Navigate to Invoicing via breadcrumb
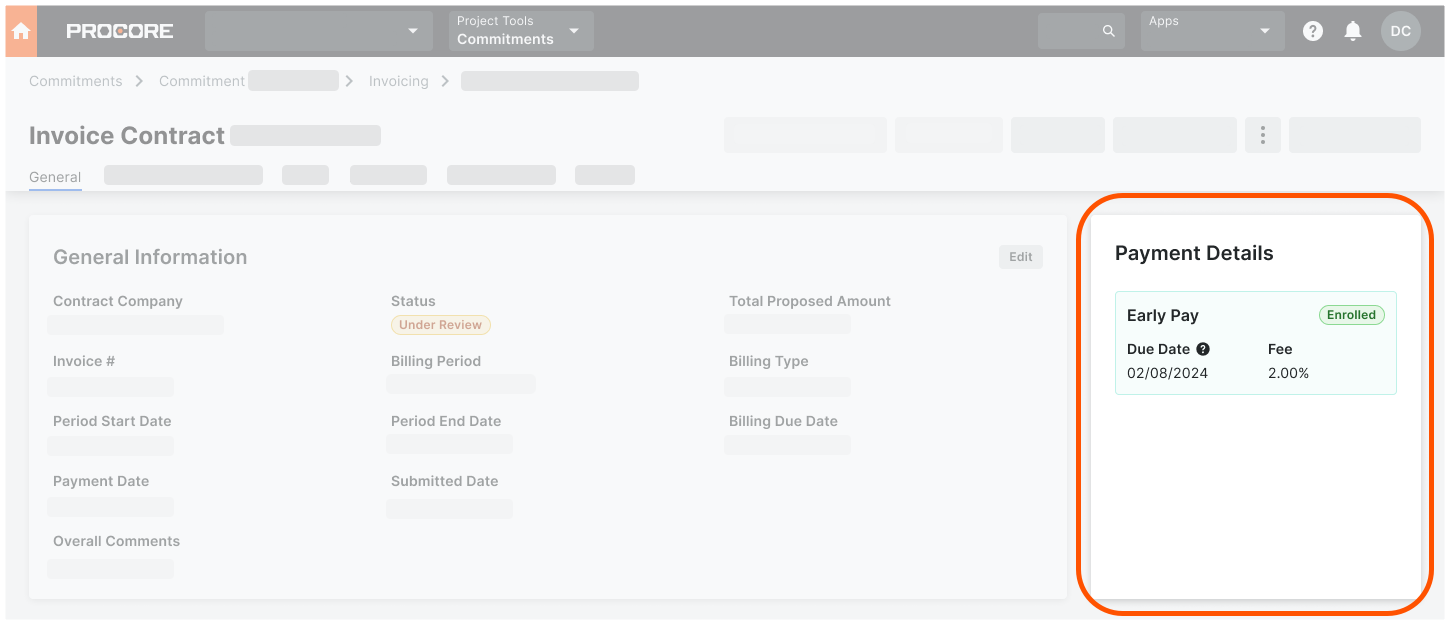This screenshot has height=625, width=1450. (x=398, y=80)
